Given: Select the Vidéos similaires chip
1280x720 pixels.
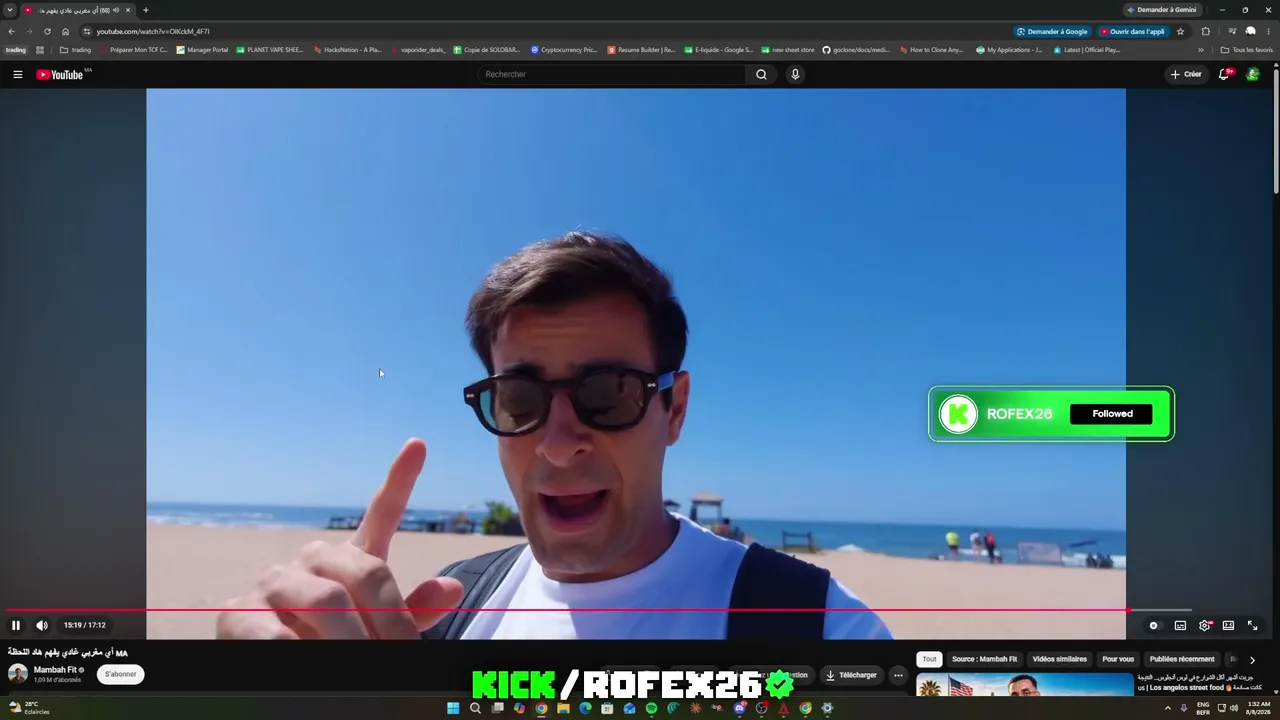Looking at the screenshot, I should point(1059,659).
